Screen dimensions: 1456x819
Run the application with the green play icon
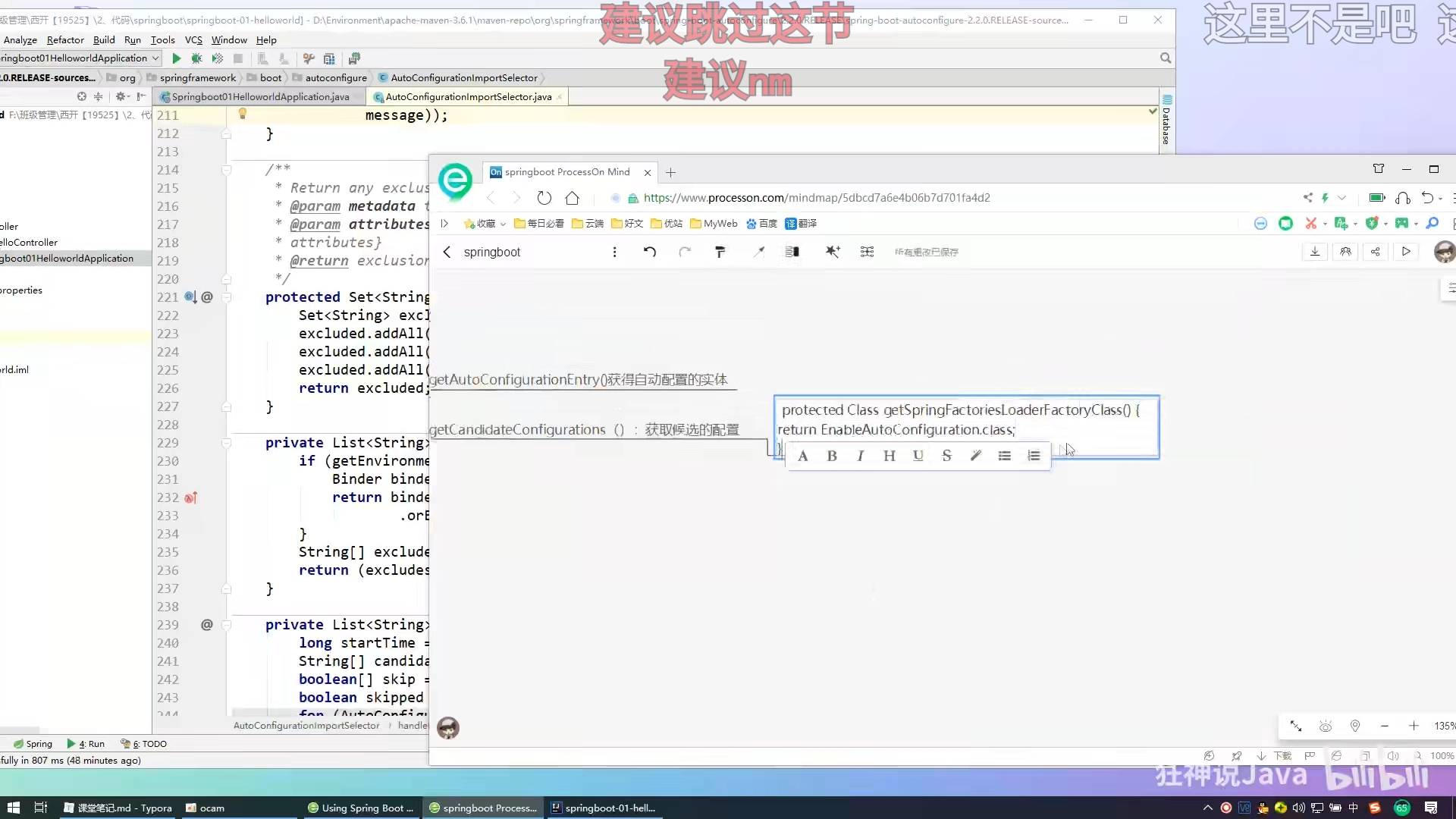[x=176, y=58]
